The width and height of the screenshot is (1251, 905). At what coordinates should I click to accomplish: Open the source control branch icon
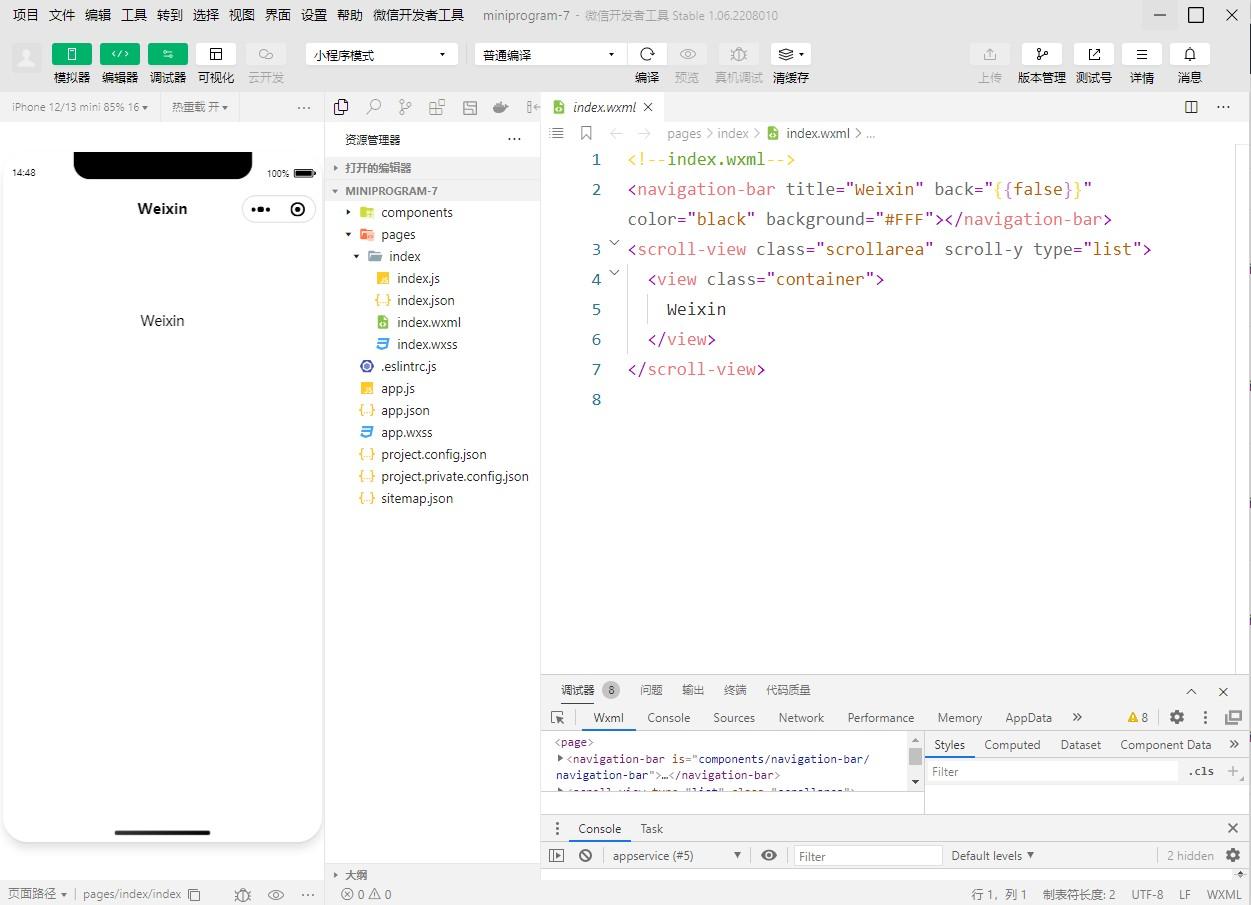[x=405, y=107]
